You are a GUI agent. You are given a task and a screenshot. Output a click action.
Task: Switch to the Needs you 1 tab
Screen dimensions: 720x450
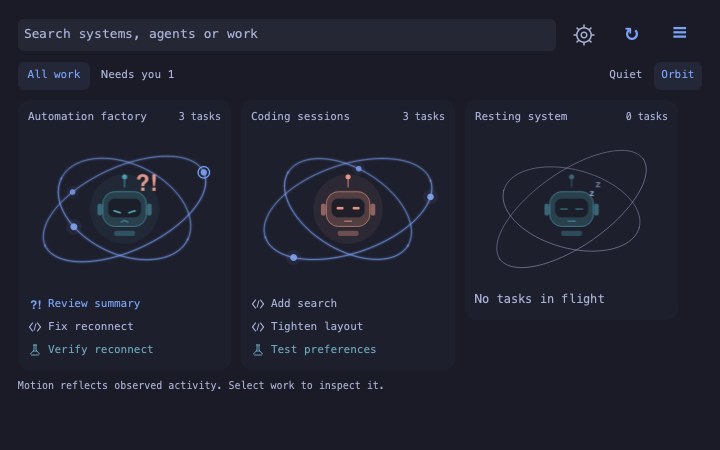(137, 75)
